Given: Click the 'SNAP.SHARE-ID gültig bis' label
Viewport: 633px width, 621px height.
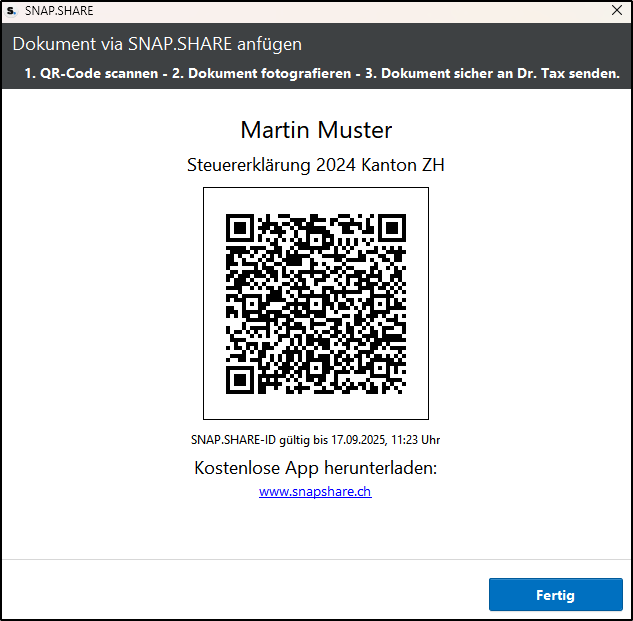Looking at the screenshot, I should (256, 439).
